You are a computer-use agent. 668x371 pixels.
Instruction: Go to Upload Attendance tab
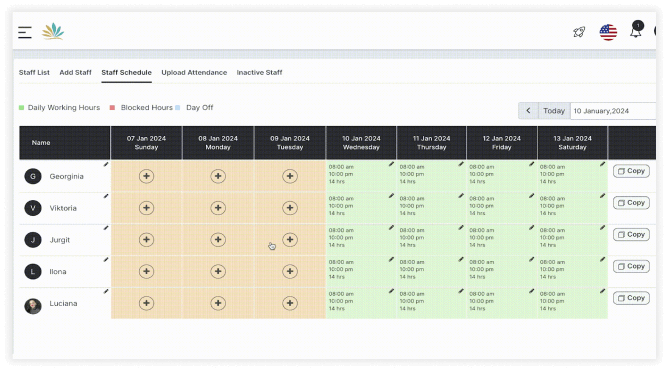click(194, 72)
